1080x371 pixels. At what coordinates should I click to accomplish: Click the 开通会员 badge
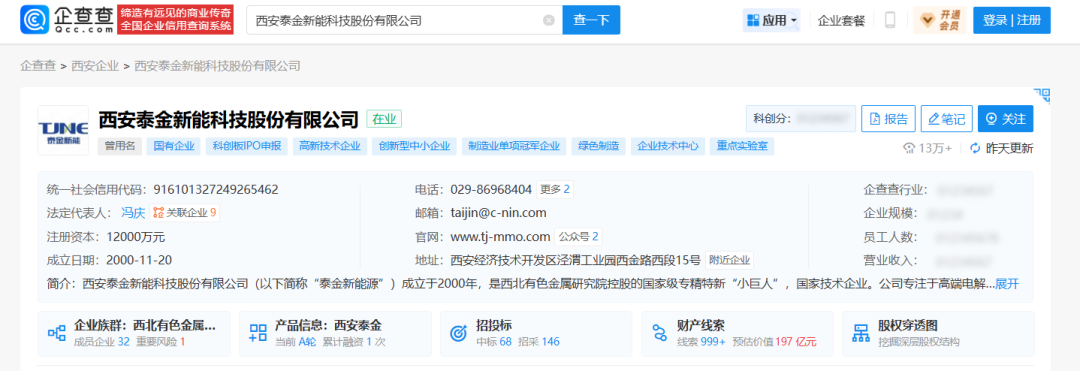939,21
